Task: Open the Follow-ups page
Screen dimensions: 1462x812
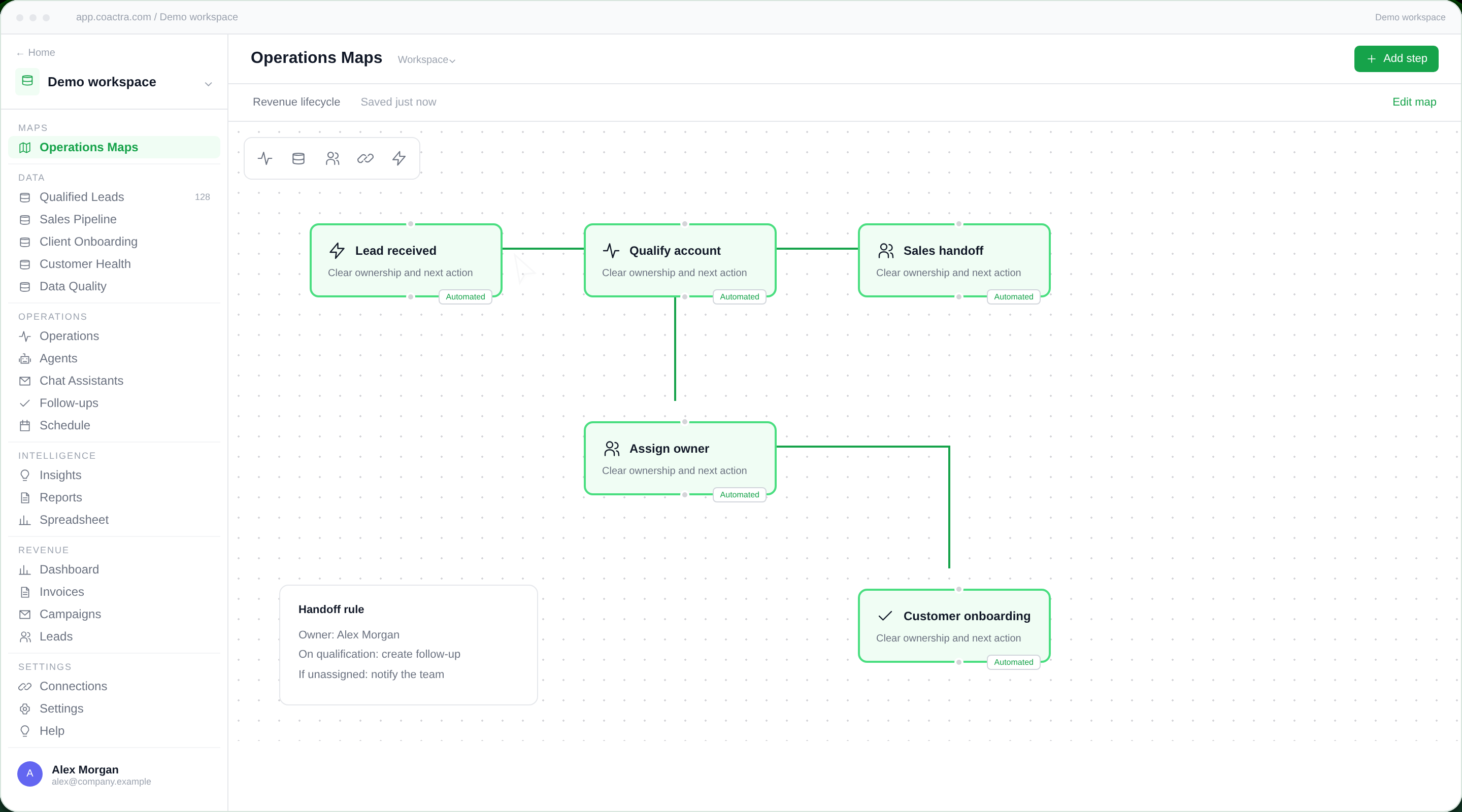Action: click(114, 403)
